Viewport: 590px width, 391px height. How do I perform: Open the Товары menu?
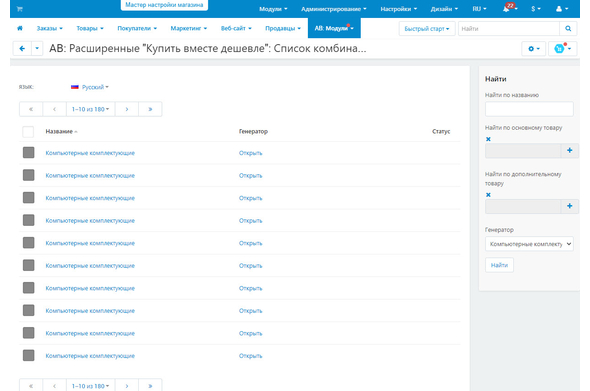pyautogui.click(x=90, y=28)
